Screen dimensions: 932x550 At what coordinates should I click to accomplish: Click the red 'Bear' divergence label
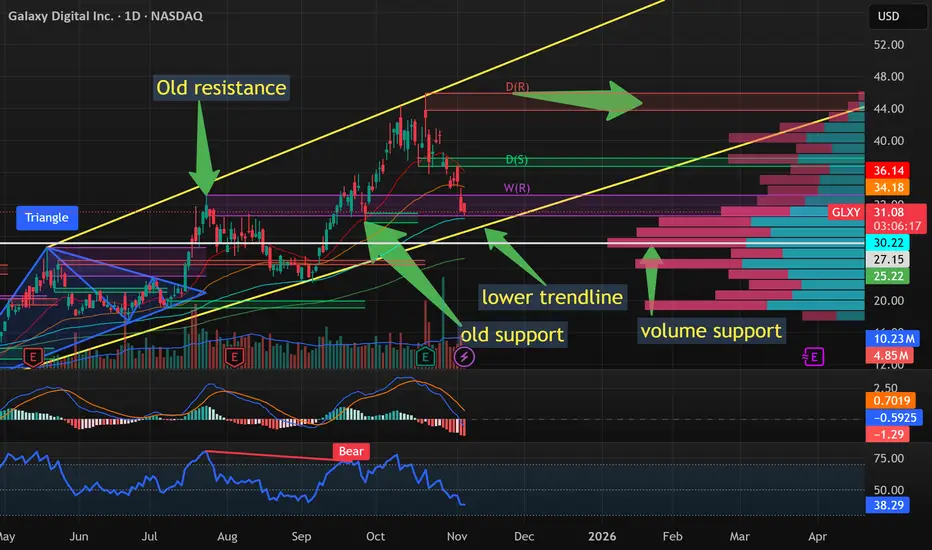tap(351, 451)
